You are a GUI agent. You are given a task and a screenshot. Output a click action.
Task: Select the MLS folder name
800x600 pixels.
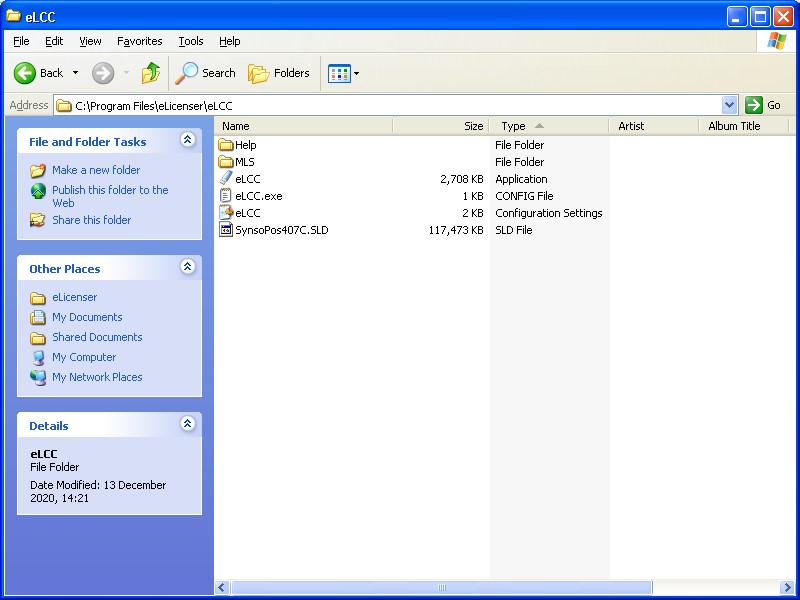pyautogui.click(x=244, y=162)
